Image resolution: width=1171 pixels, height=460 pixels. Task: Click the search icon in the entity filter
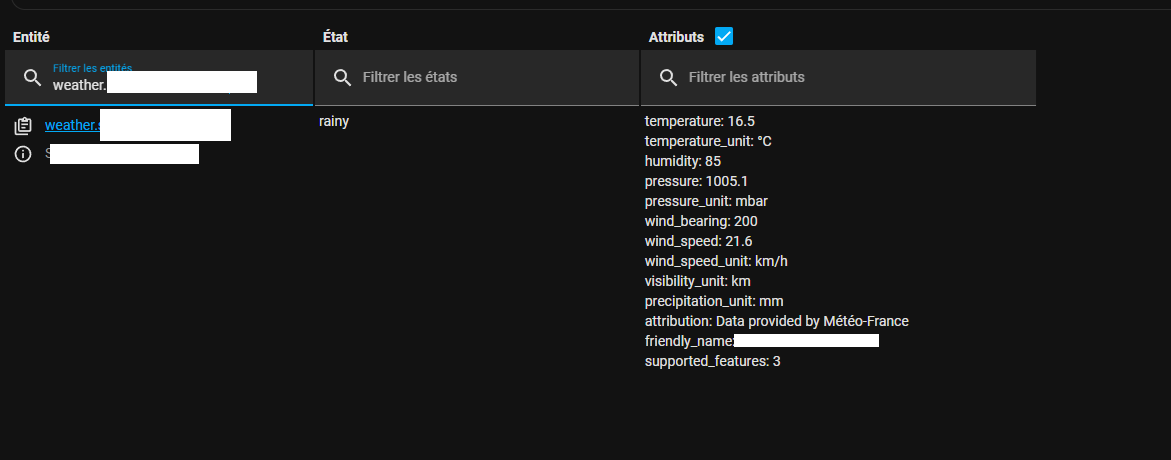32,78
